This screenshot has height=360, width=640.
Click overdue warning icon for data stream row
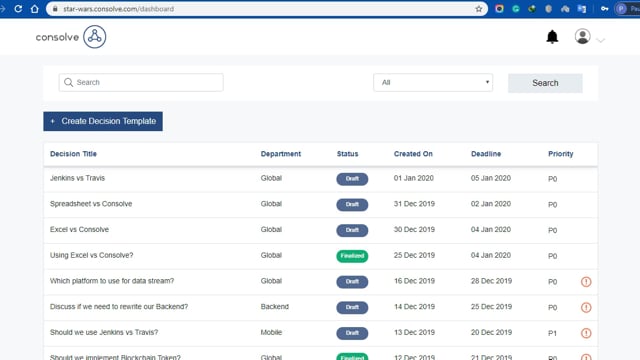[x=586, y=282]
